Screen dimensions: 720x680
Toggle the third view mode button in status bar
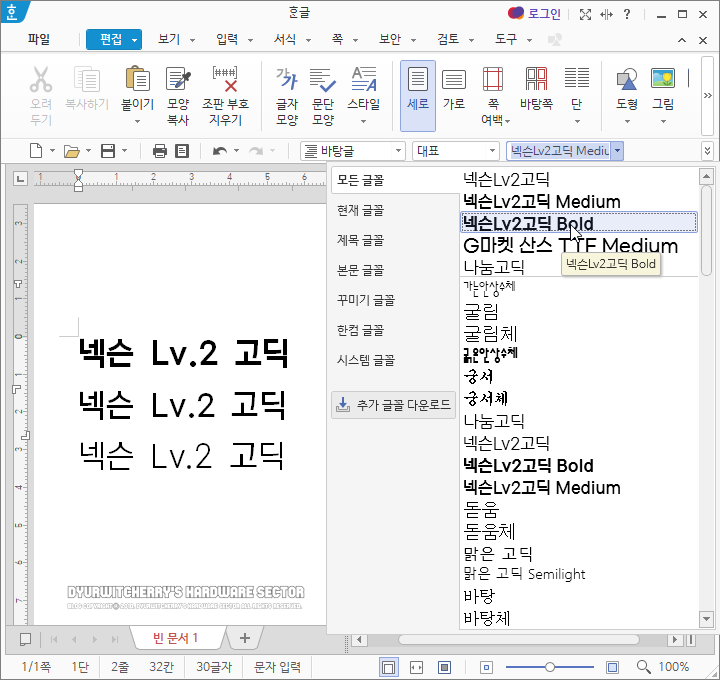point(444,667)
